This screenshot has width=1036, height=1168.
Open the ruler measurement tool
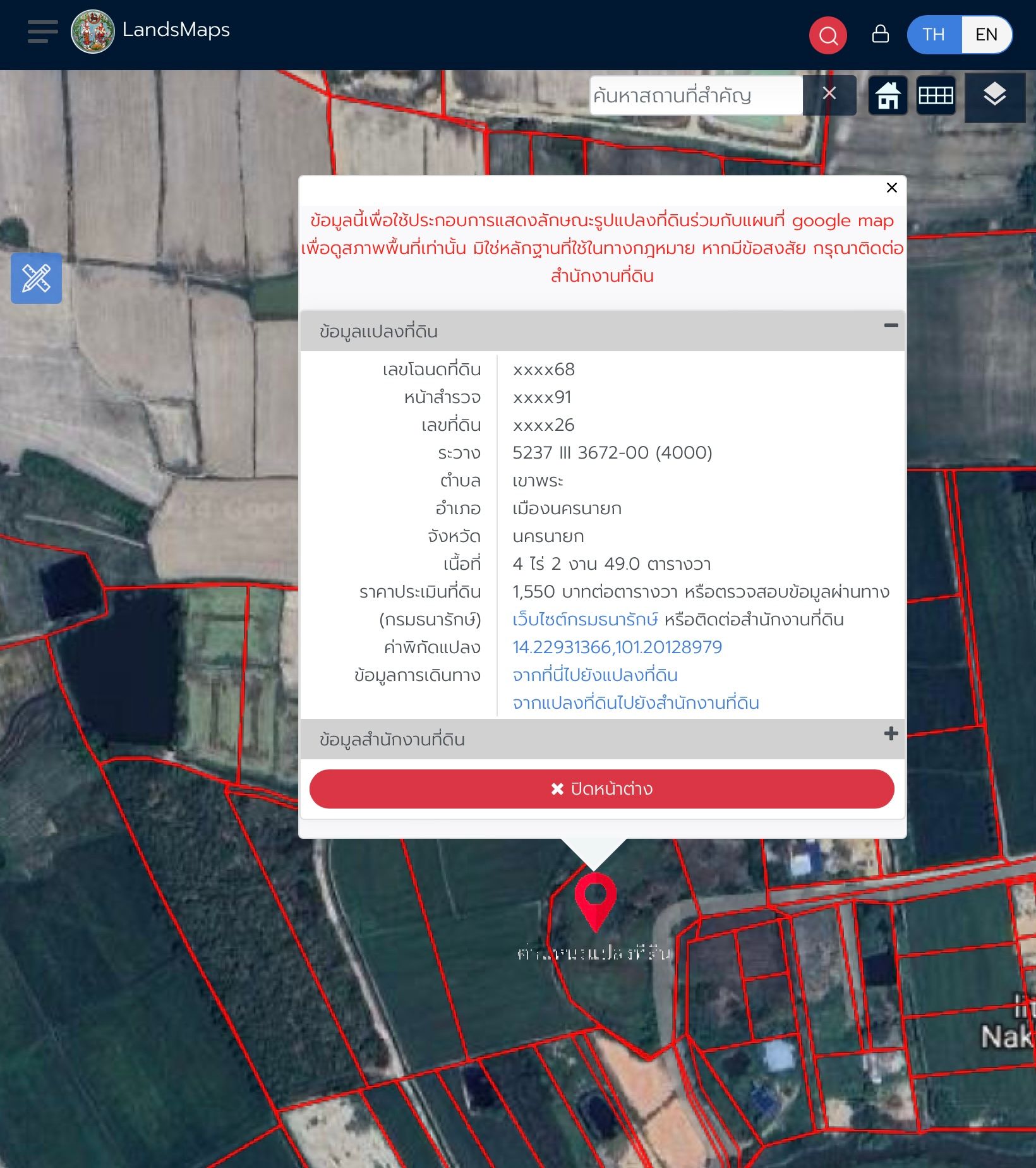(x=36, y=279)
